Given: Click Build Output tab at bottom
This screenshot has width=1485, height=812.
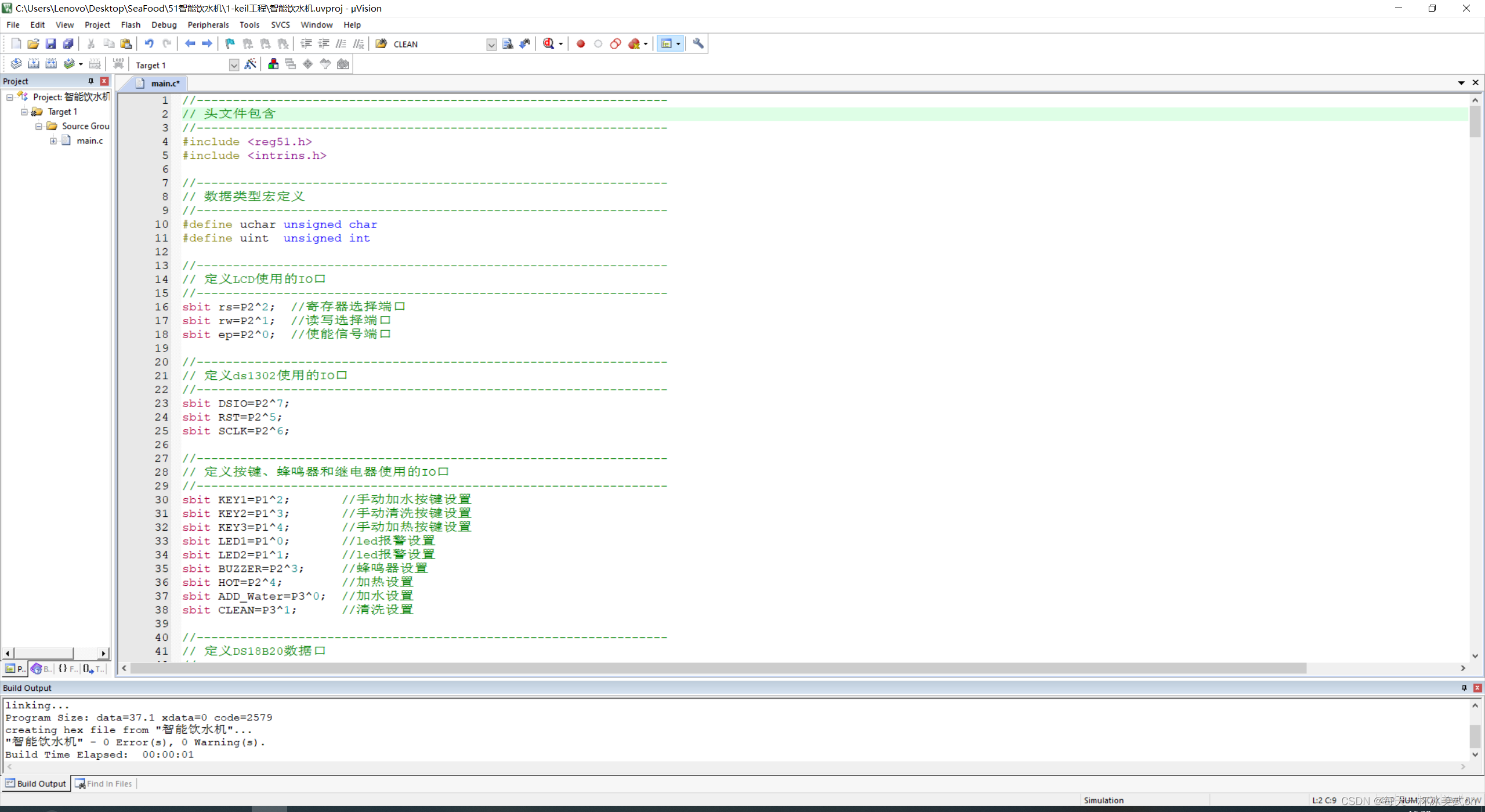Looking at the screenshot, I should (36, 784).
